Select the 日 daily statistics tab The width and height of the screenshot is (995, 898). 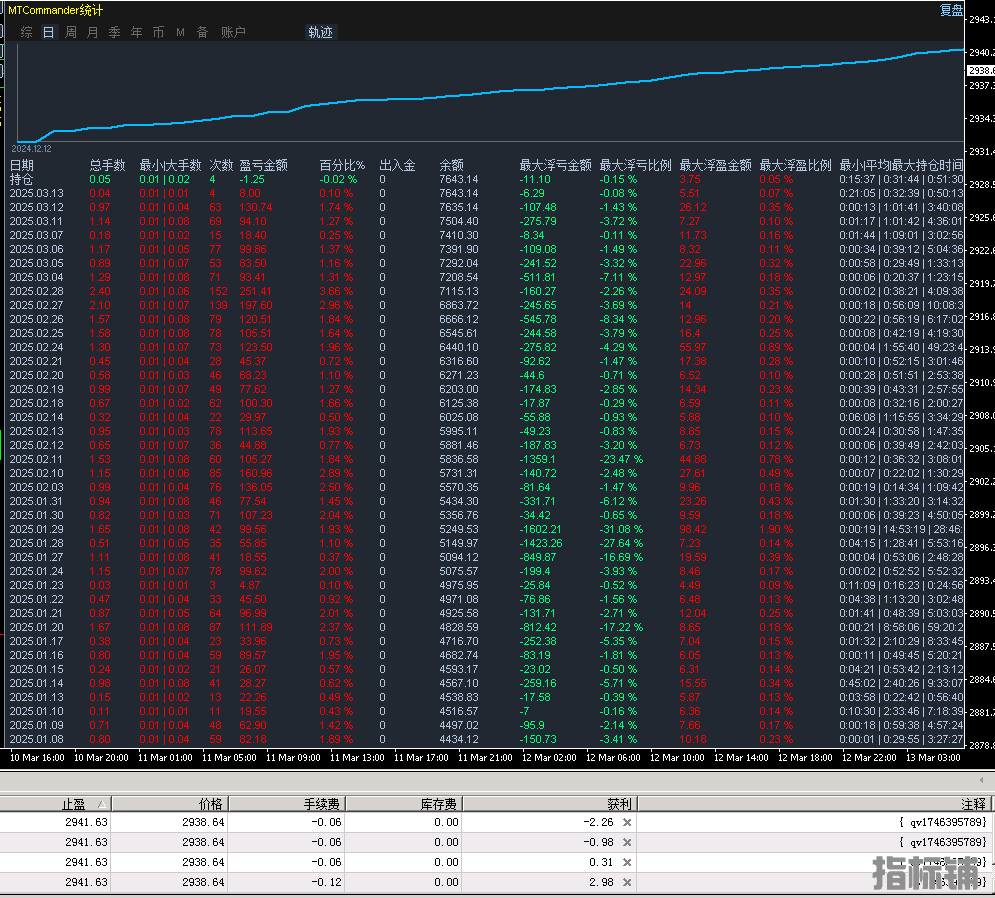pyautogui.click(x=48, y=32)
